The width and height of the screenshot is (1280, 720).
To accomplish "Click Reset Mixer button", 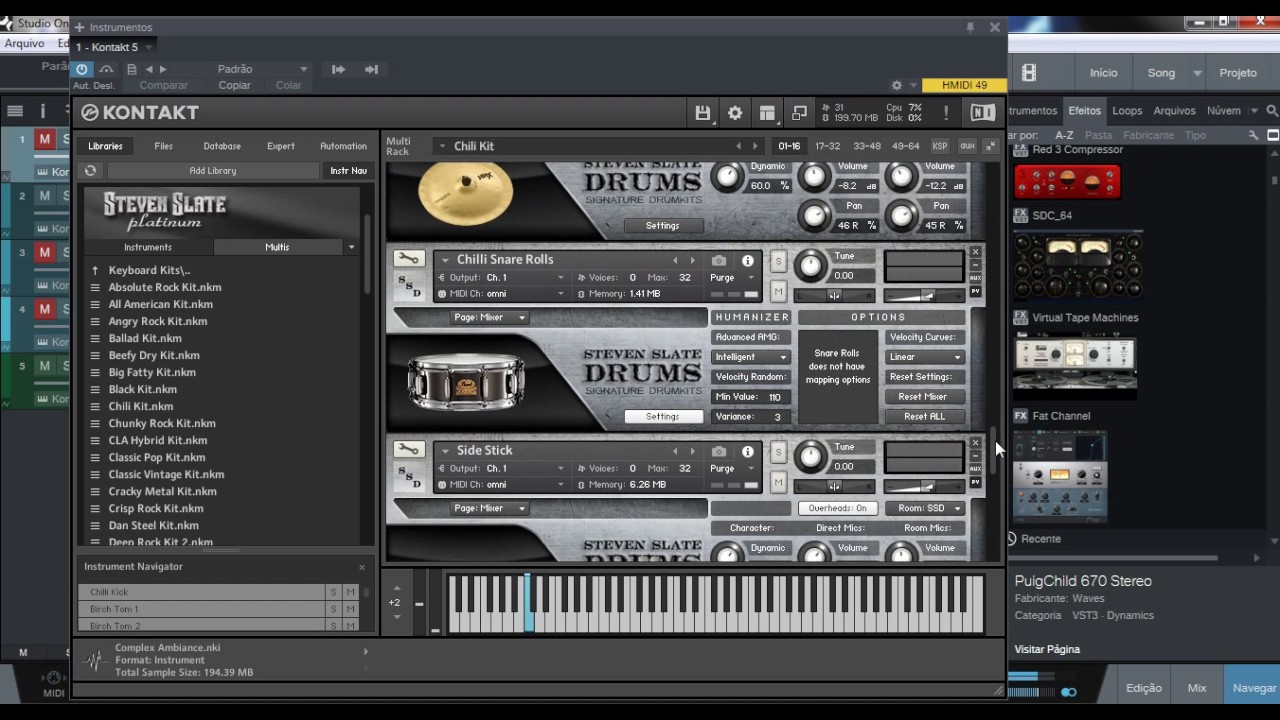I will click(x=923, y=397).
